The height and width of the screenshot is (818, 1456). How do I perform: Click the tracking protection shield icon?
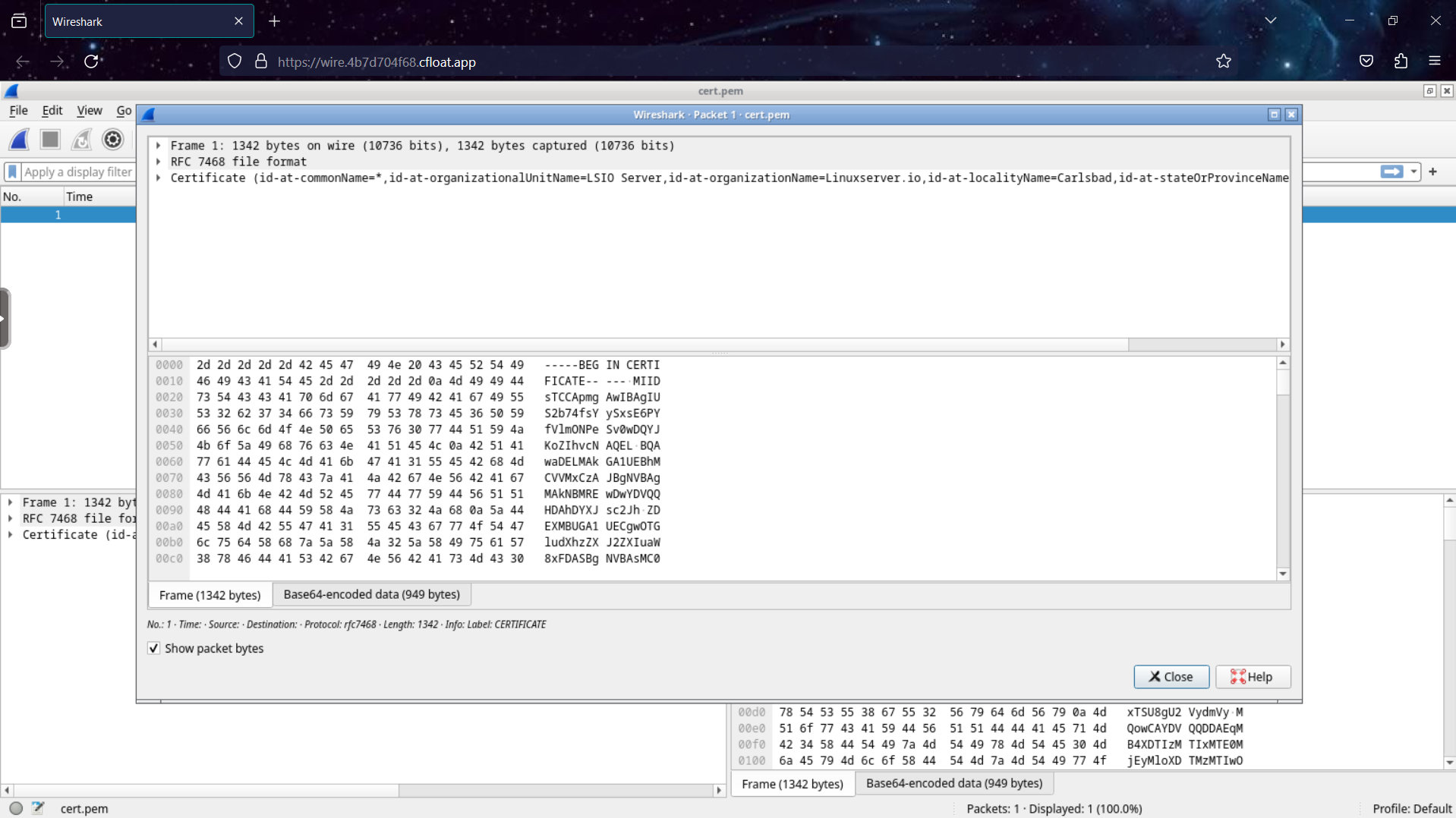point(235,61)
